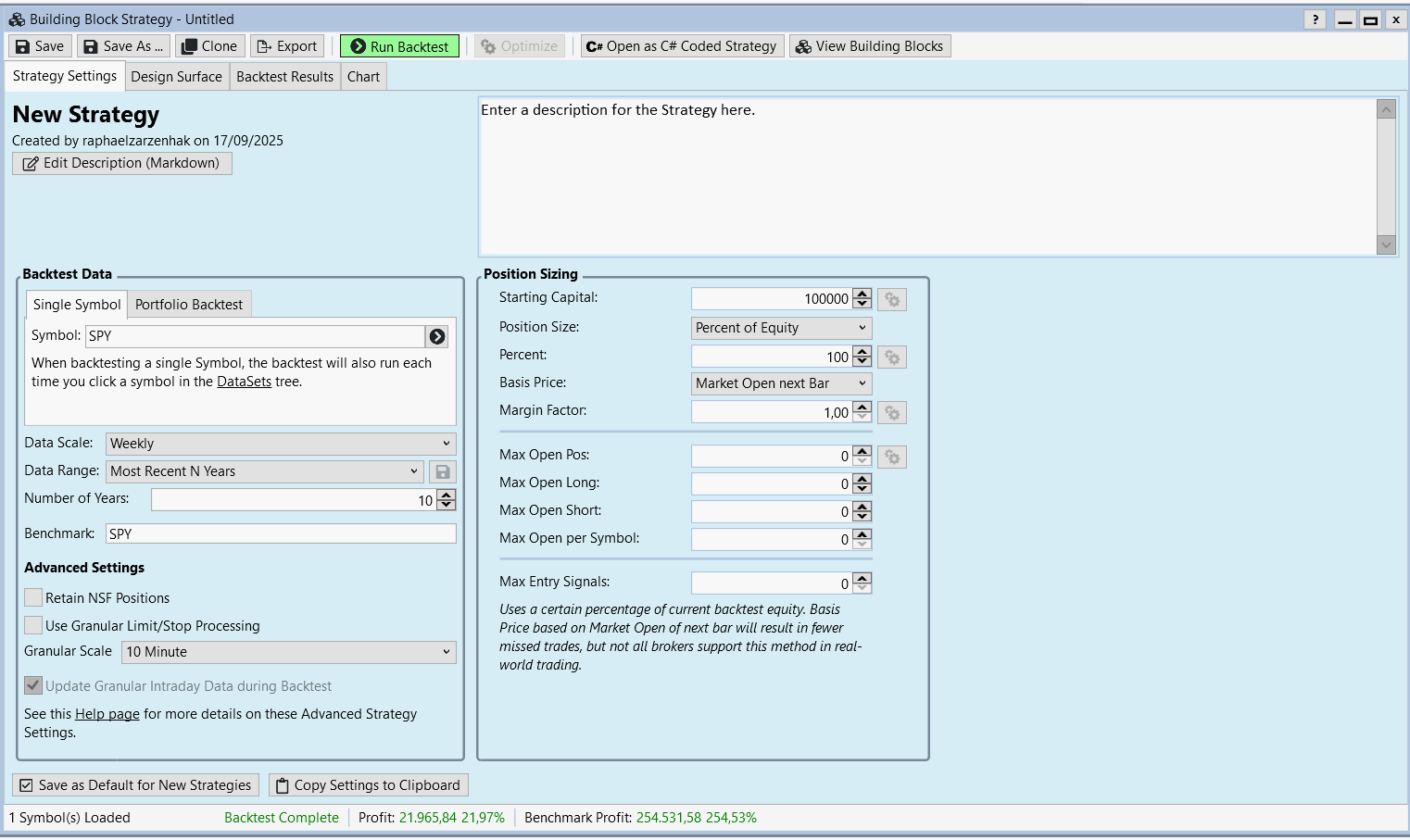Click the Save As toolbar button

click(123, 46)
